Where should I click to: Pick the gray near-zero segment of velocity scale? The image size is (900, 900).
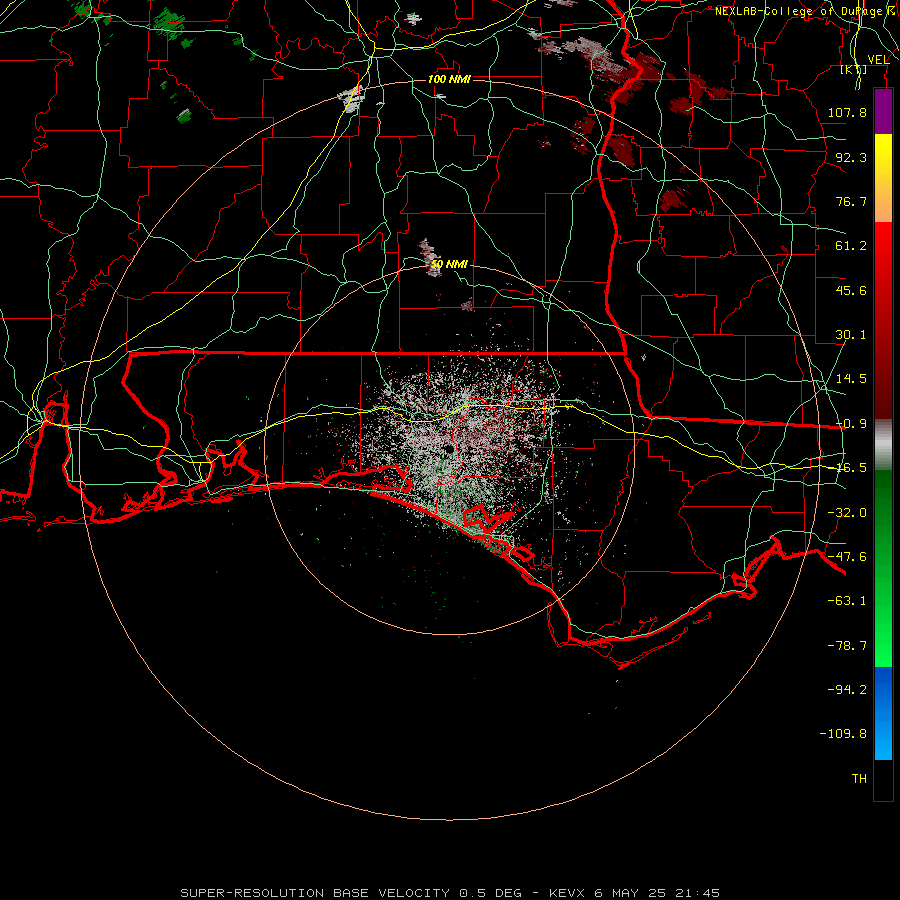pos(883,445)
